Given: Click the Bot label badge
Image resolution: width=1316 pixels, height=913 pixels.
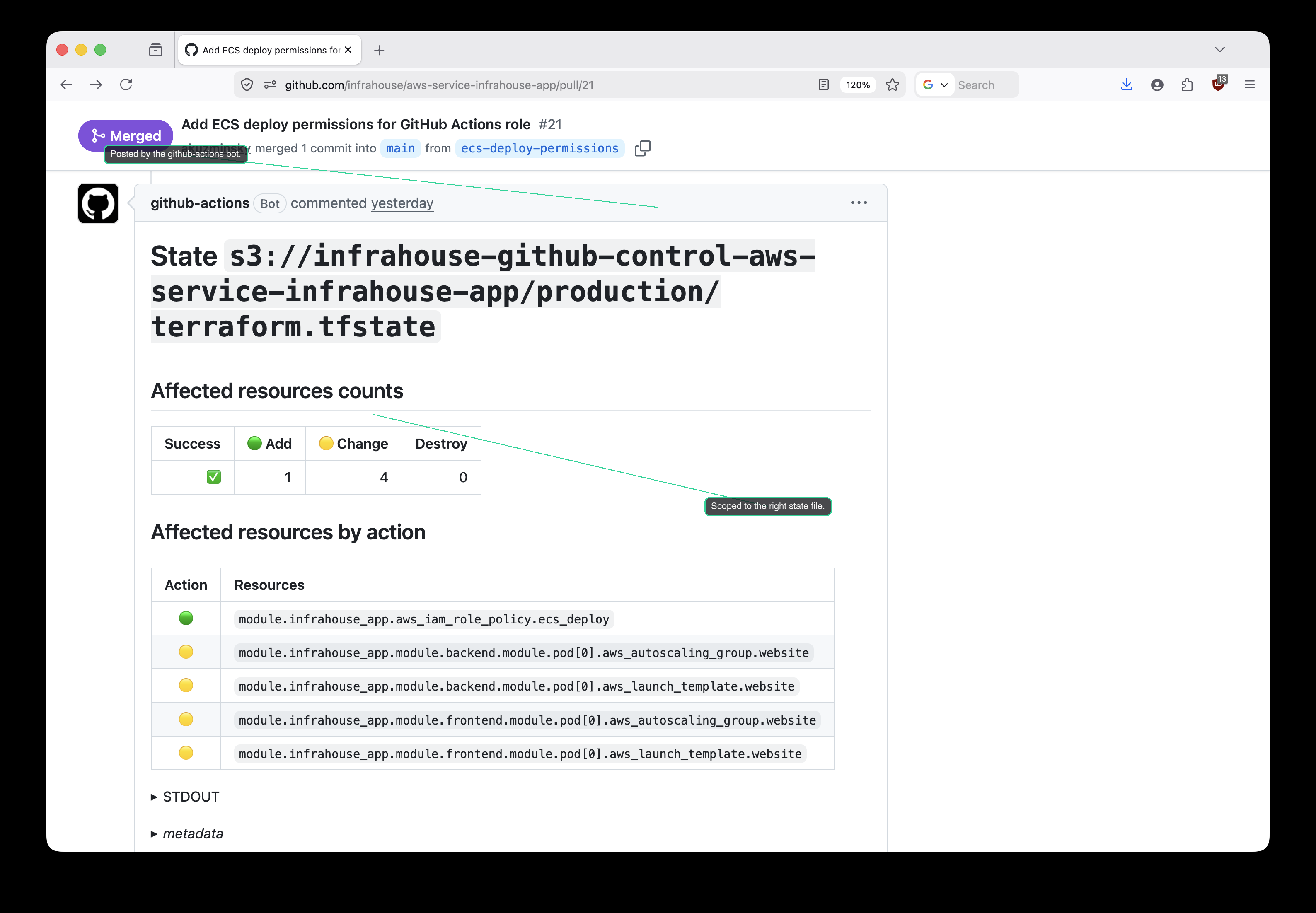Looking at the screenshot, I should [x=269, y=203].
